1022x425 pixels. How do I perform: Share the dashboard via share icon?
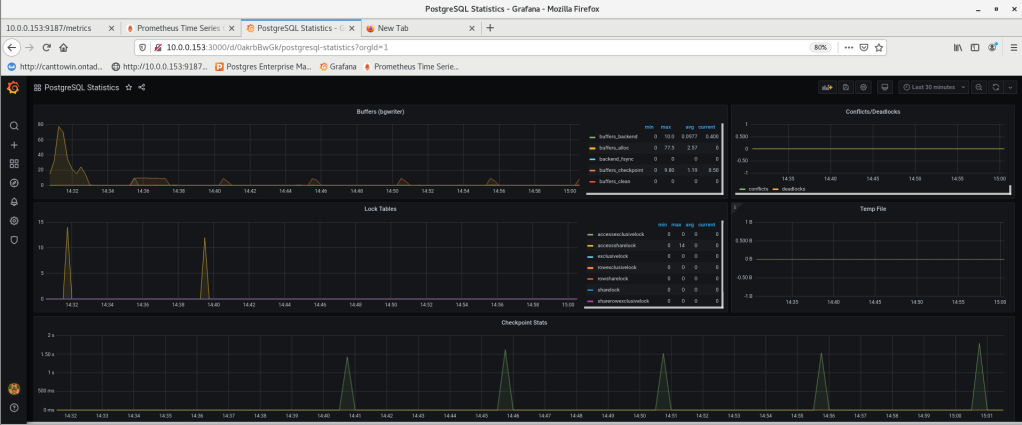[142, 88]
